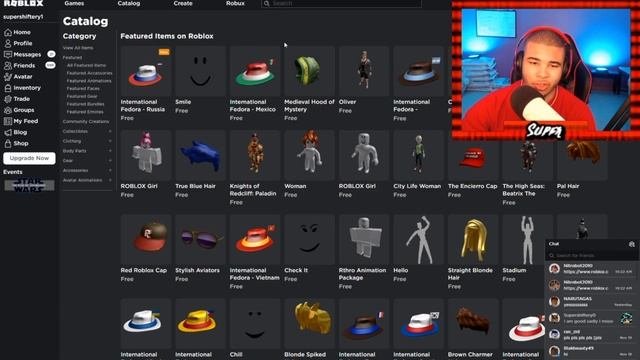Open the Games menu
Image resolution: width=640 pixels, height=360 pixels.
[x=74, y=3]
